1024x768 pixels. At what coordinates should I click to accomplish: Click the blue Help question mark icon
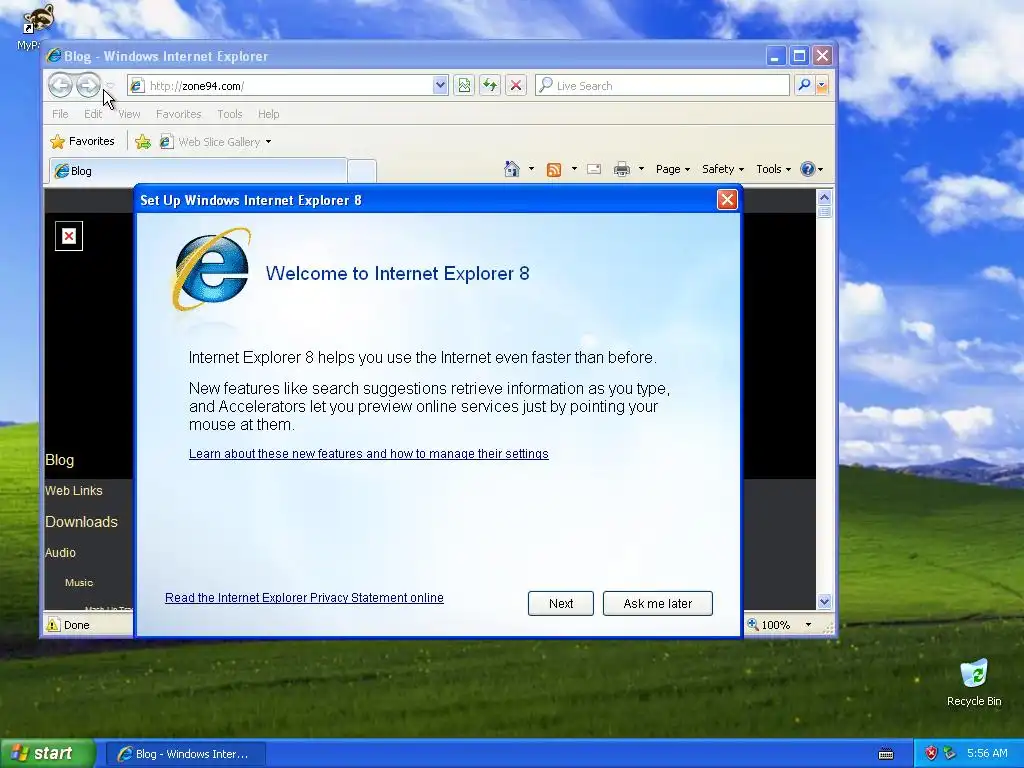click(808, 169)
